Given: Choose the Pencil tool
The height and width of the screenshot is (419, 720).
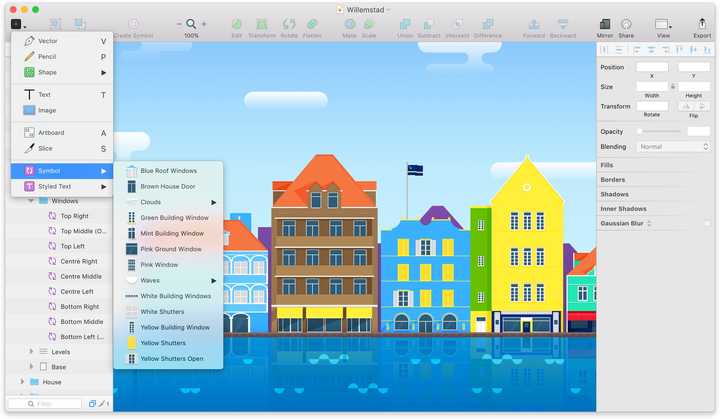Looking at the screenshot, I should (x=62, y=57).
